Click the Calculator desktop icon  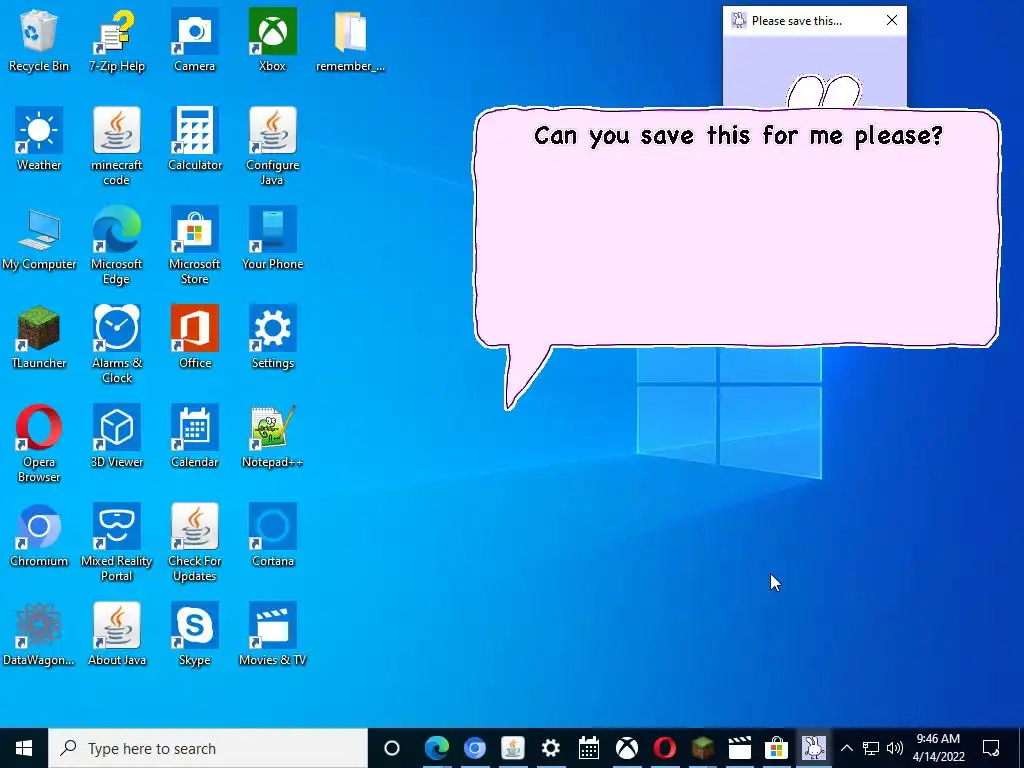pyautogui.click(x=195, y=139)
